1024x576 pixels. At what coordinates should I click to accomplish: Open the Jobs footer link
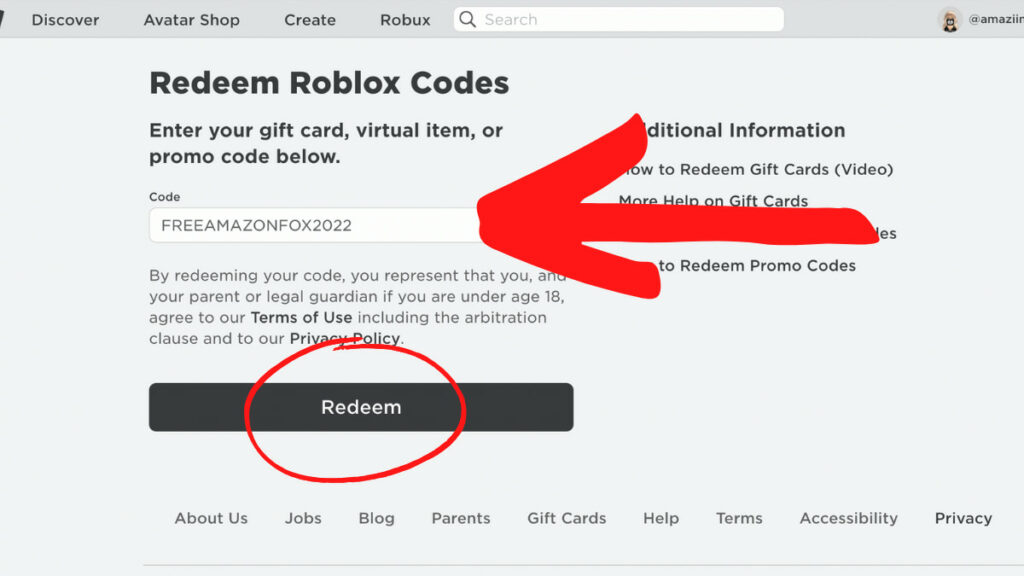(303, 518)
